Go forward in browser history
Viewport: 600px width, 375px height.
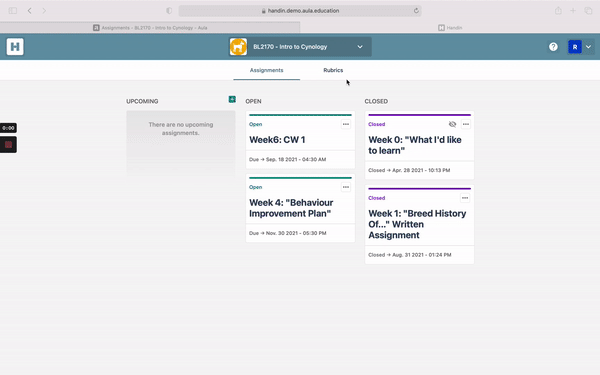44,11
